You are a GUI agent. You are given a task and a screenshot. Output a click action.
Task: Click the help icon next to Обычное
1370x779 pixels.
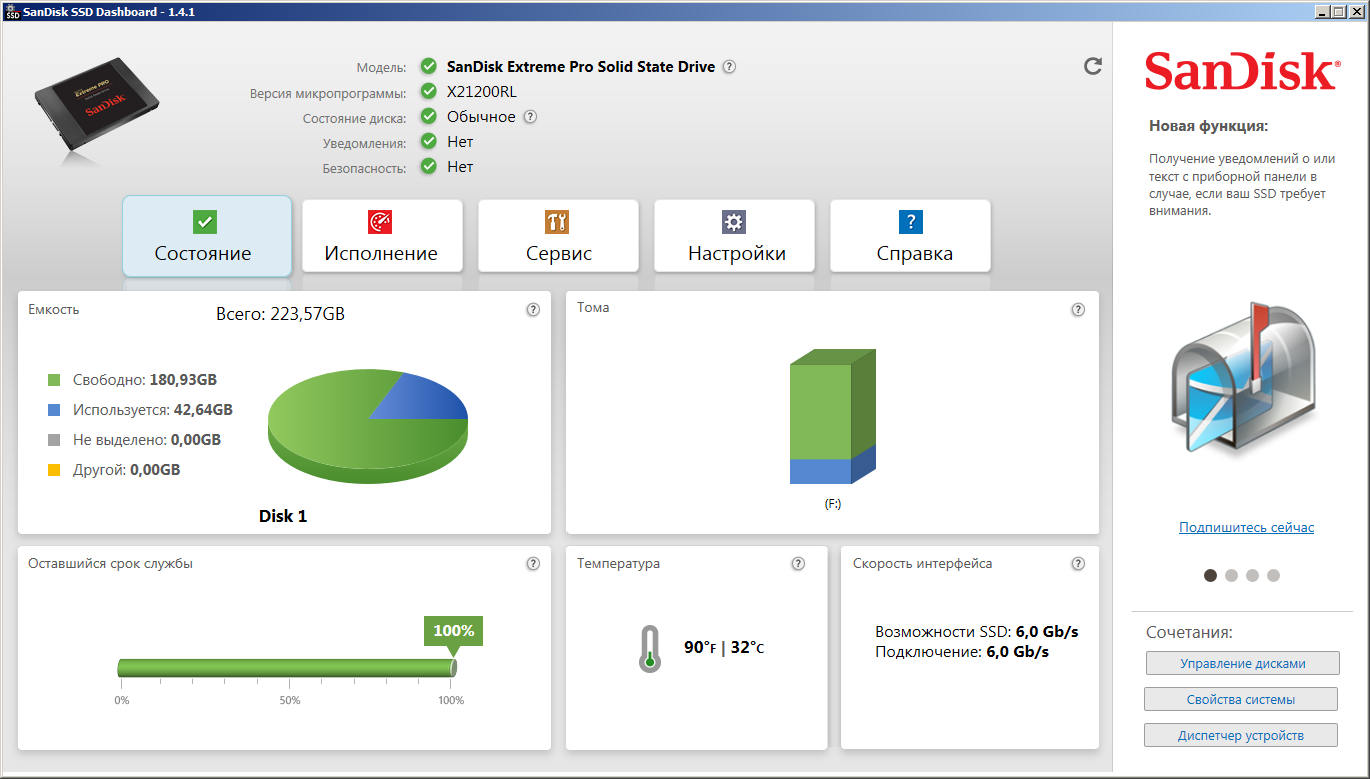point(531,117)
